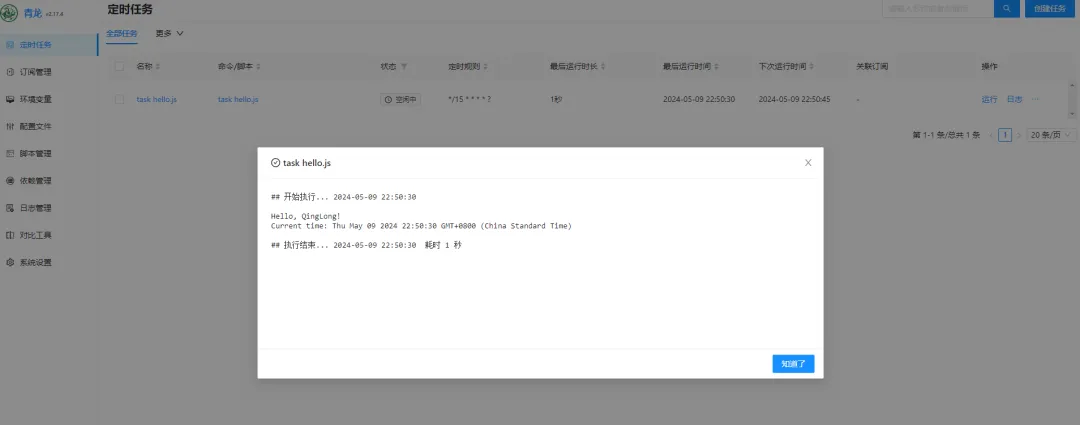The height and width of the screenshot is (425, 1080).
Task: Check the task hello.js row checkbox
Action: pos(120,100)
